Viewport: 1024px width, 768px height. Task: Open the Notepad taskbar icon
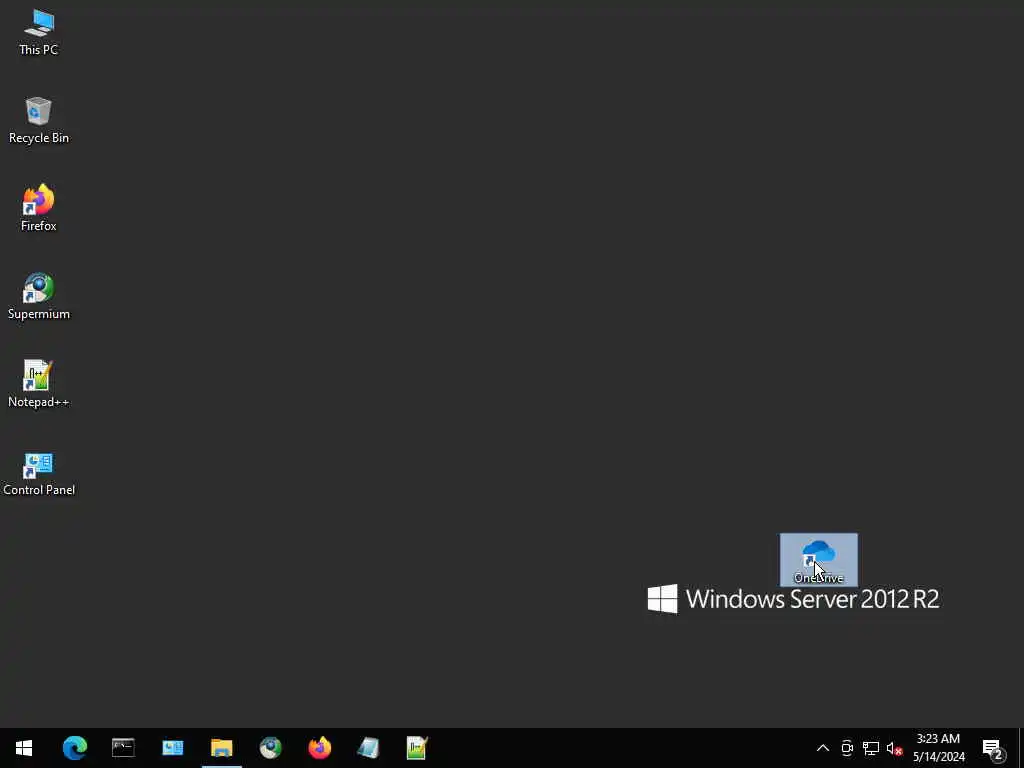tap(368, 748)
